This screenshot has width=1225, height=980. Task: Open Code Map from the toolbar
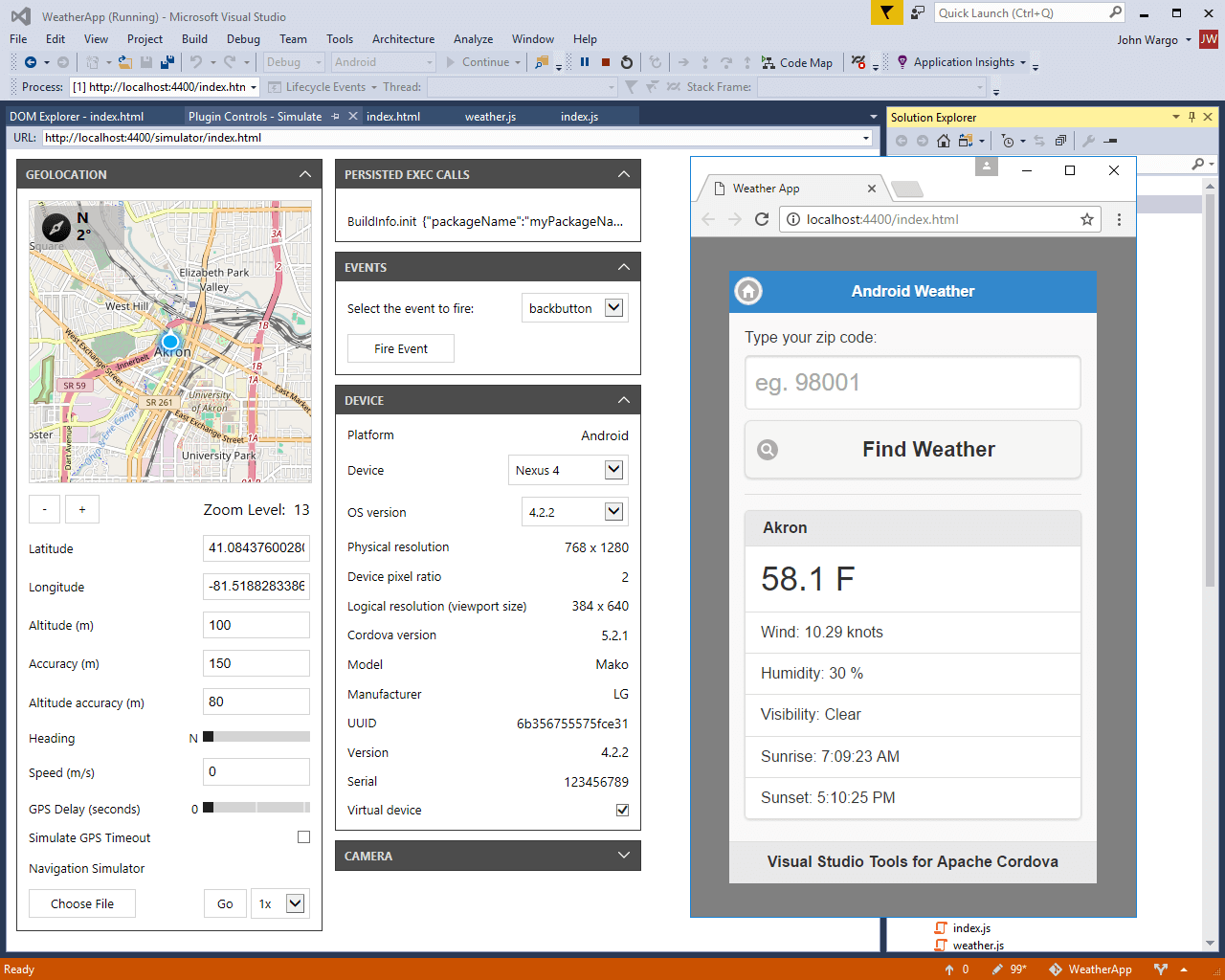797,61
